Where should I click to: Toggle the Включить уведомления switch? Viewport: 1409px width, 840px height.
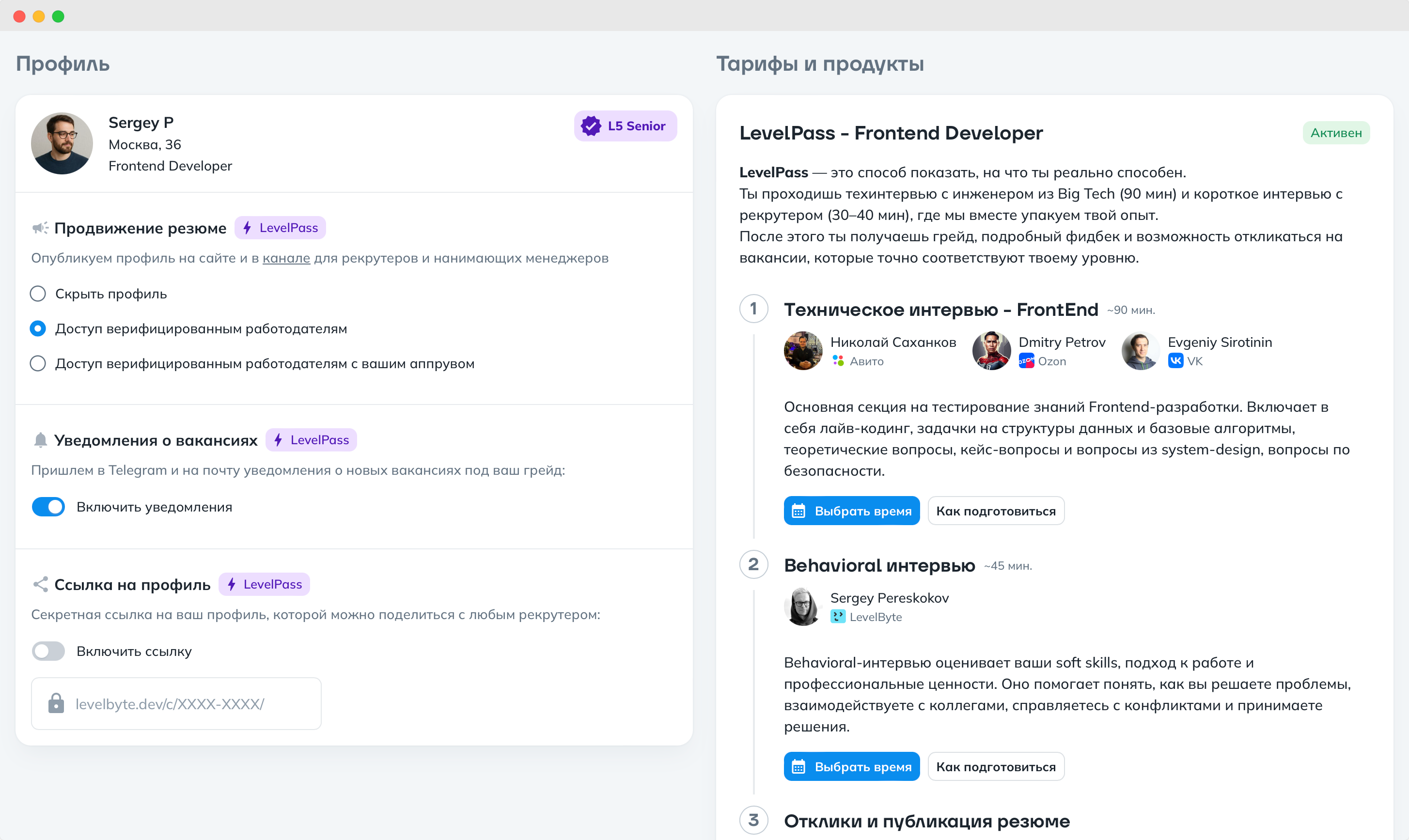tap(48, 507)
